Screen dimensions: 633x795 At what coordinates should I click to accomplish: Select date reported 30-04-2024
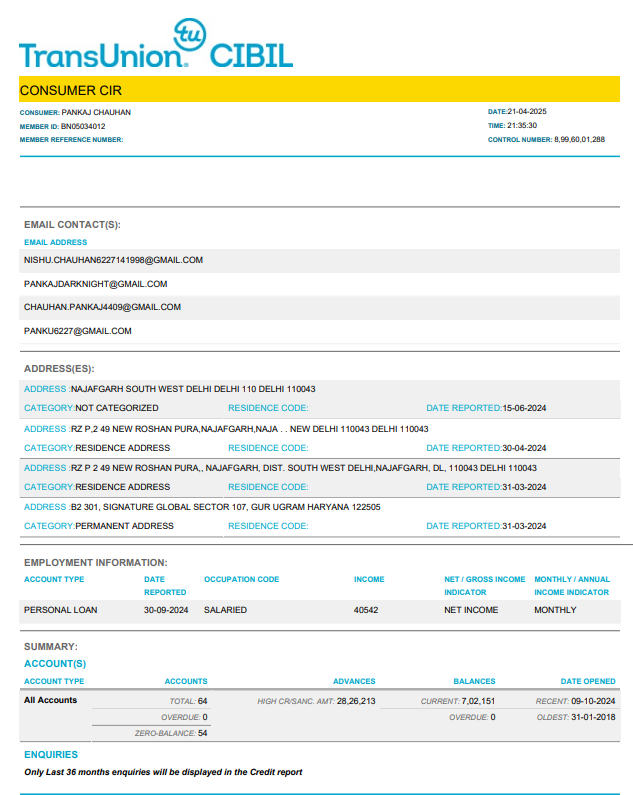524,448
